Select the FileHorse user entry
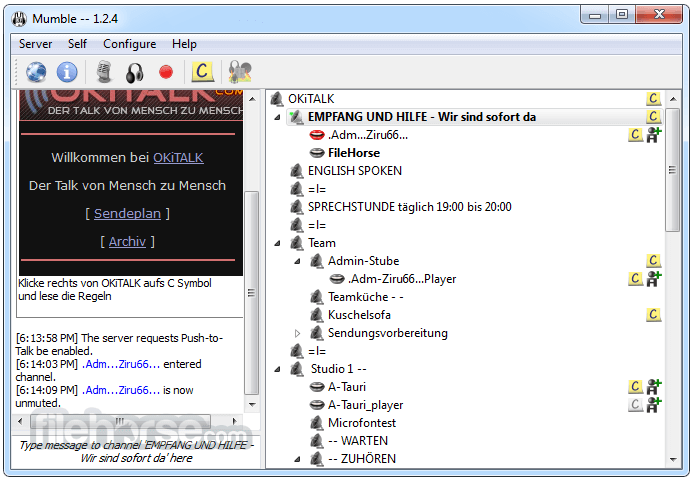Image resolution: width=692 pixels, height=480 pixels. (354, 153)
